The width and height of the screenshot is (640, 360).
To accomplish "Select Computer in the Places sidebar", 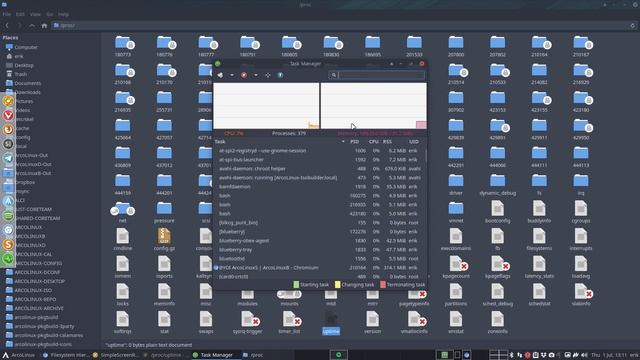I will [26, 47].
